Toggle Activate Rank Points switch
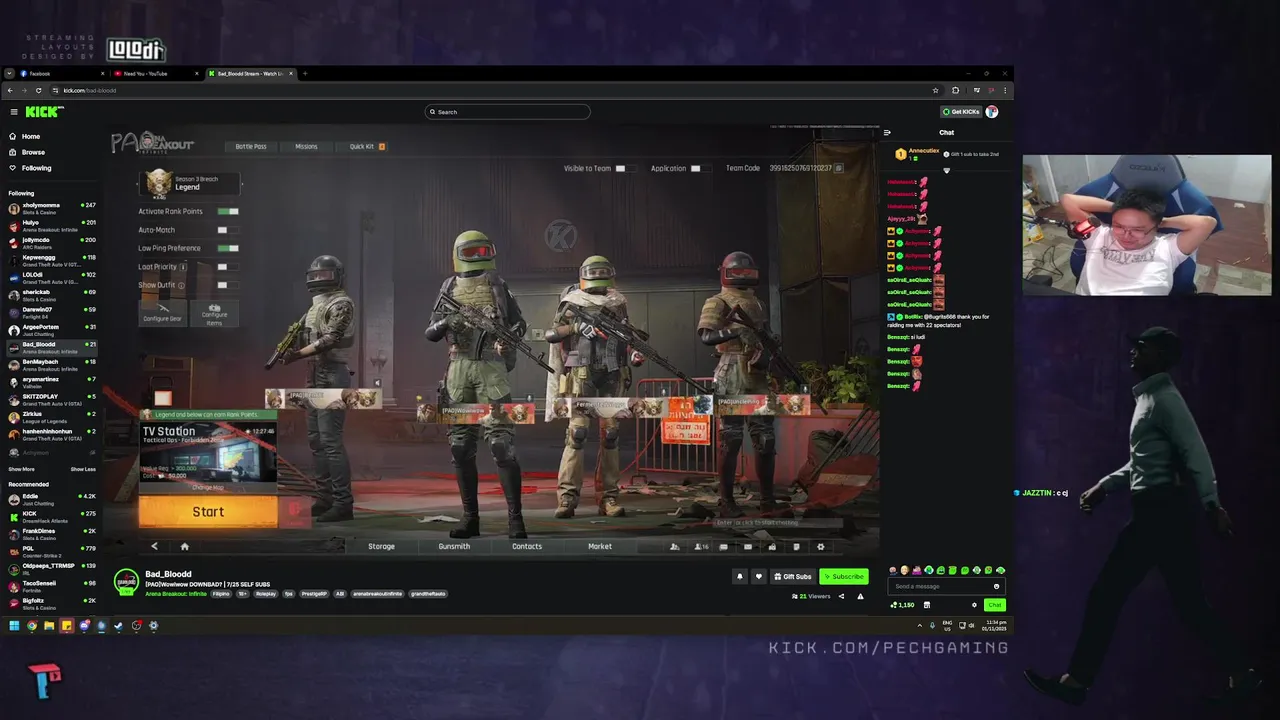The image size is (1280, 720). [228, 211]
